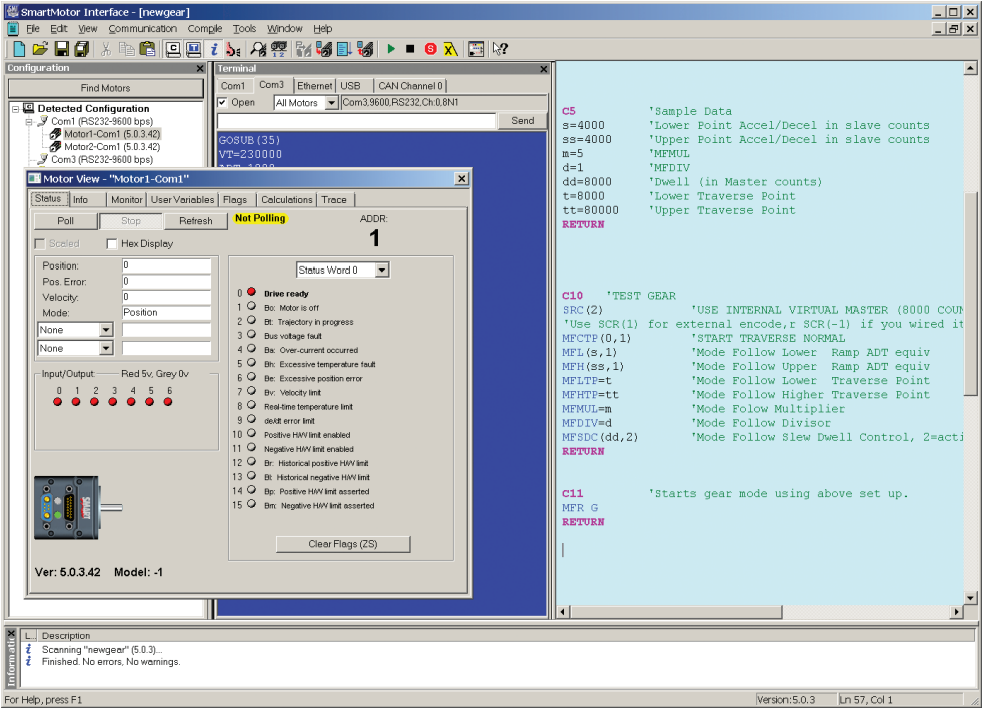Click the Paste clipboard icon

tap(147, 49)
